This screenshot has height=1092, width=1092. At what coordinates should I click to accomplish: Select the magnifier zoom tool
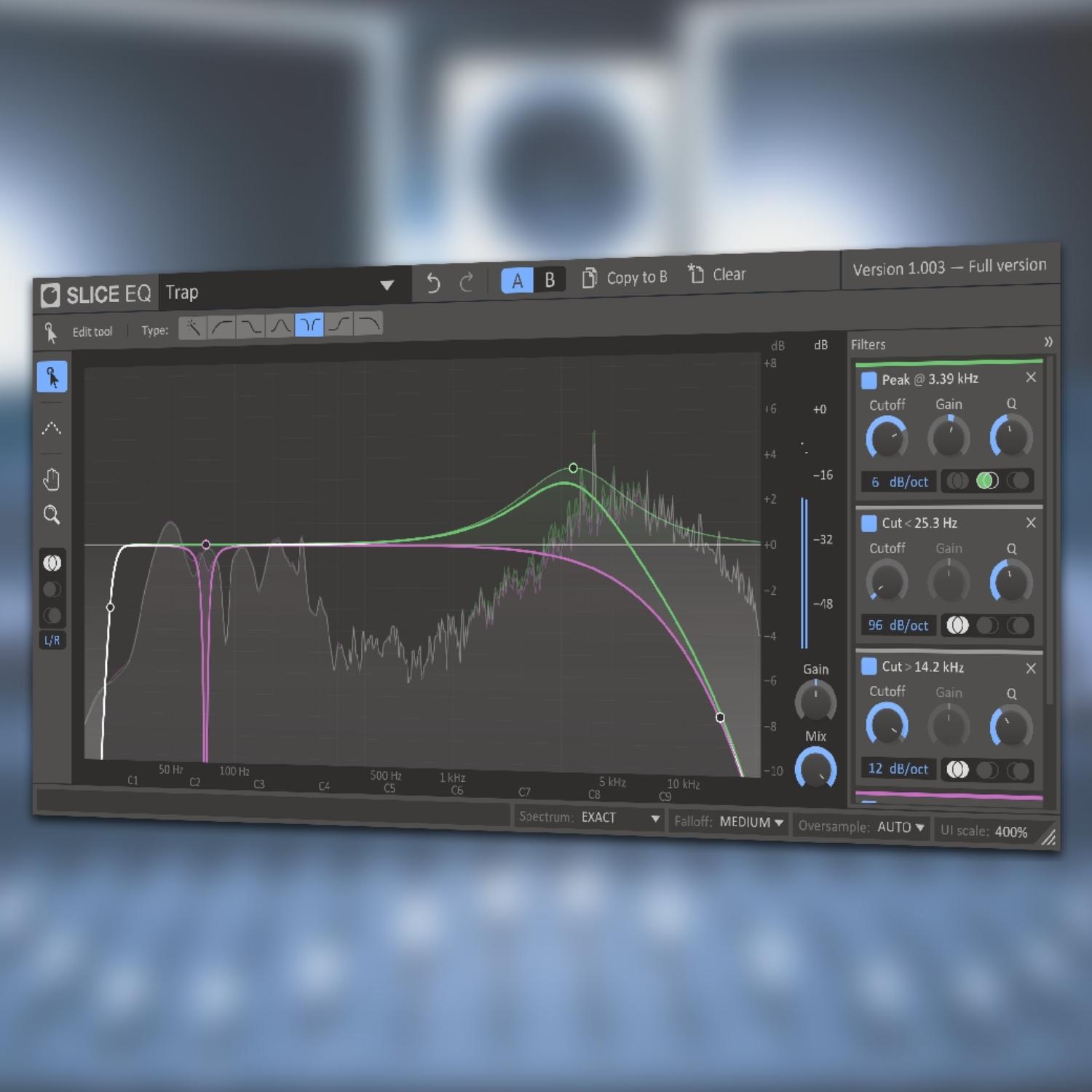click(x=52, y=515)
